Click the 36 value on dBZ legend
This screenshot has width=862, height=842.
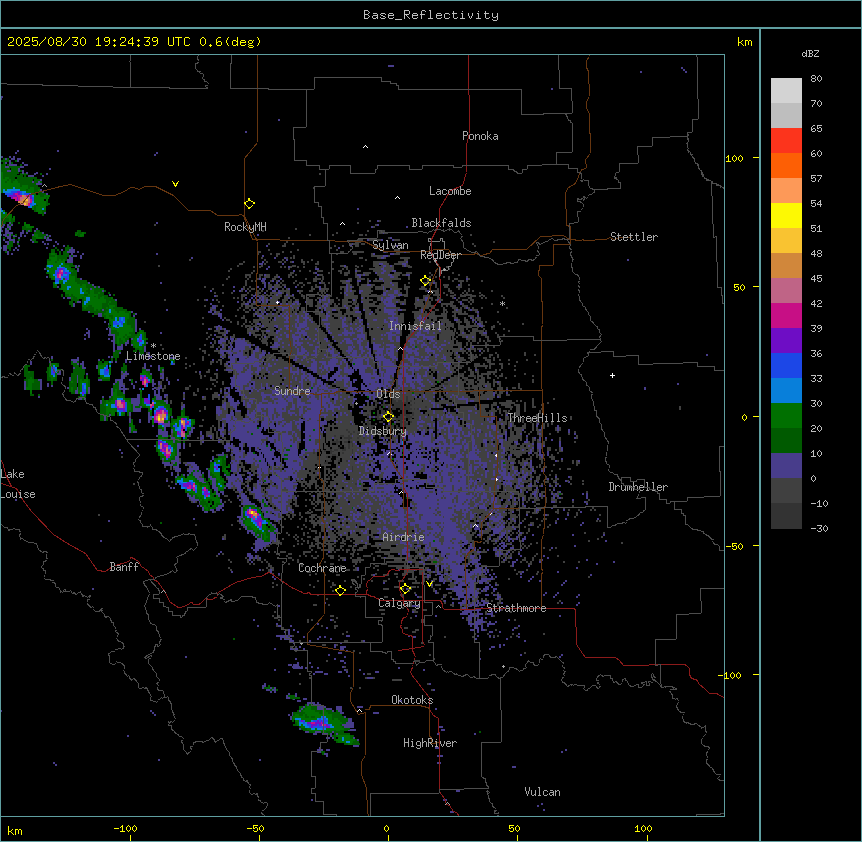816,353
